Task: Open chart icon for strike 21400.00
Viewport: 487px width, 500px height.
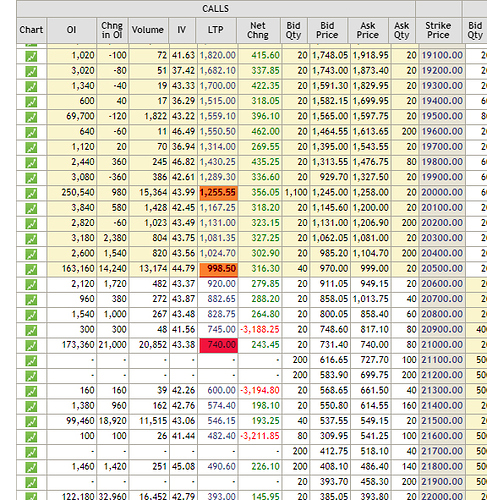Action: tap(31, 406)
